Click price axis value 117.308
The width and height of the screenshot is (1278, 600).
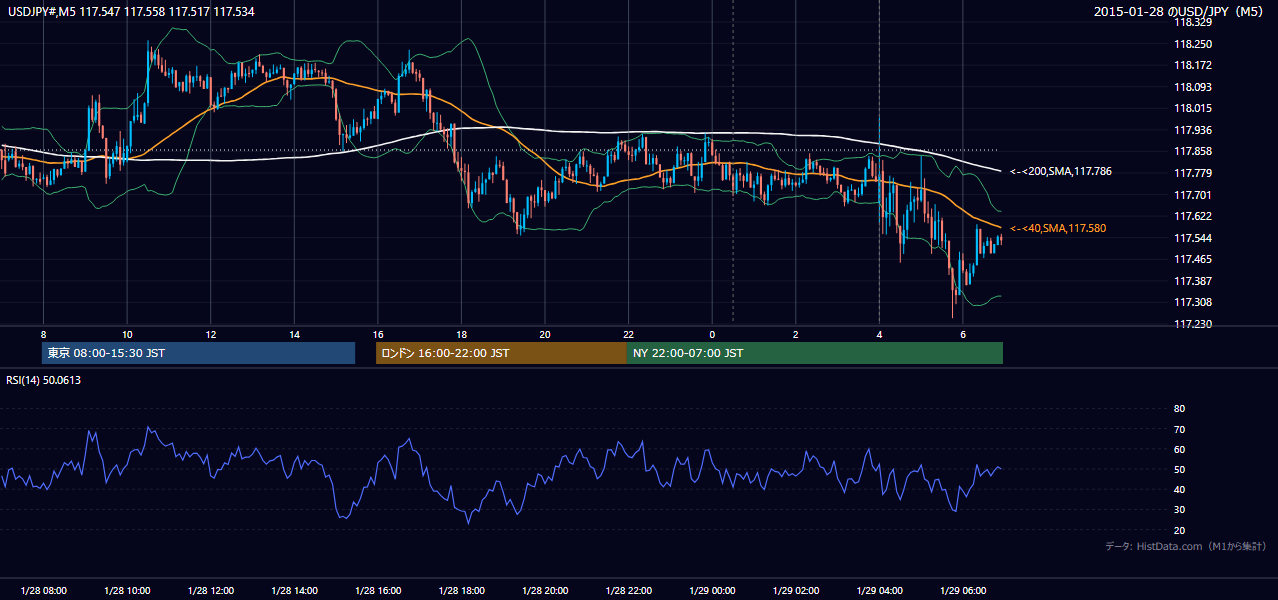tap(1192, 302)
